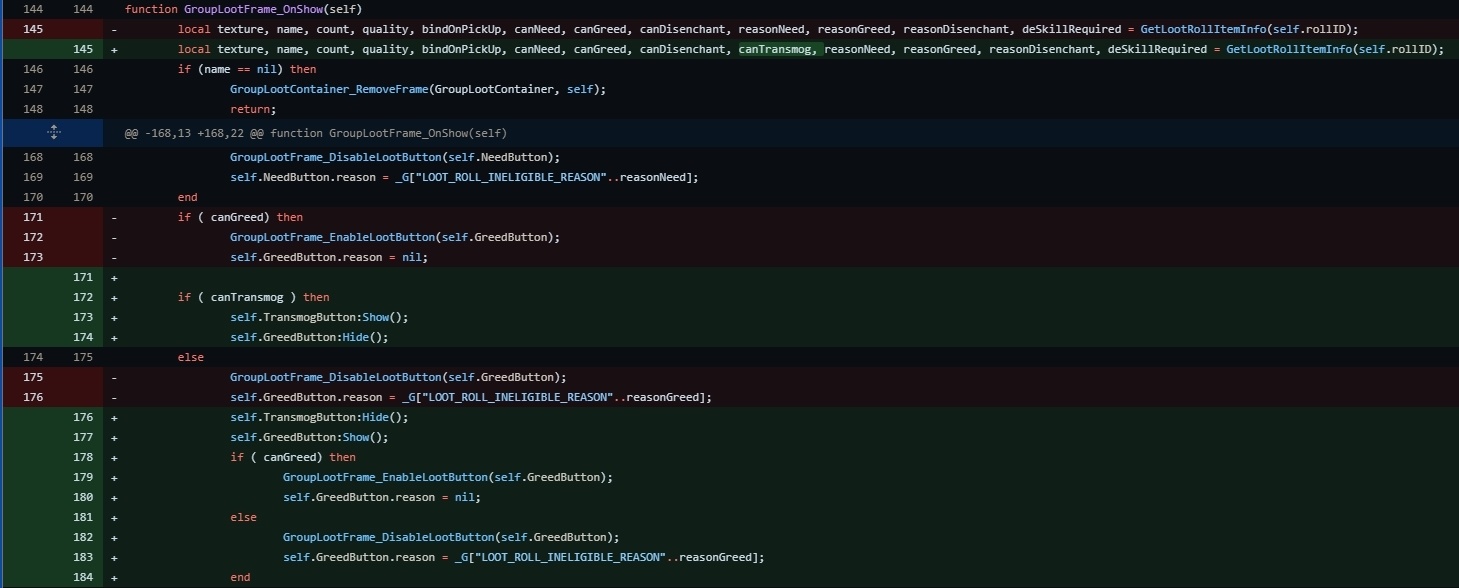Click 'GetLootRollItemInfo' in the removed line 145
The image size is (1459, 588).
(1203, 29)
